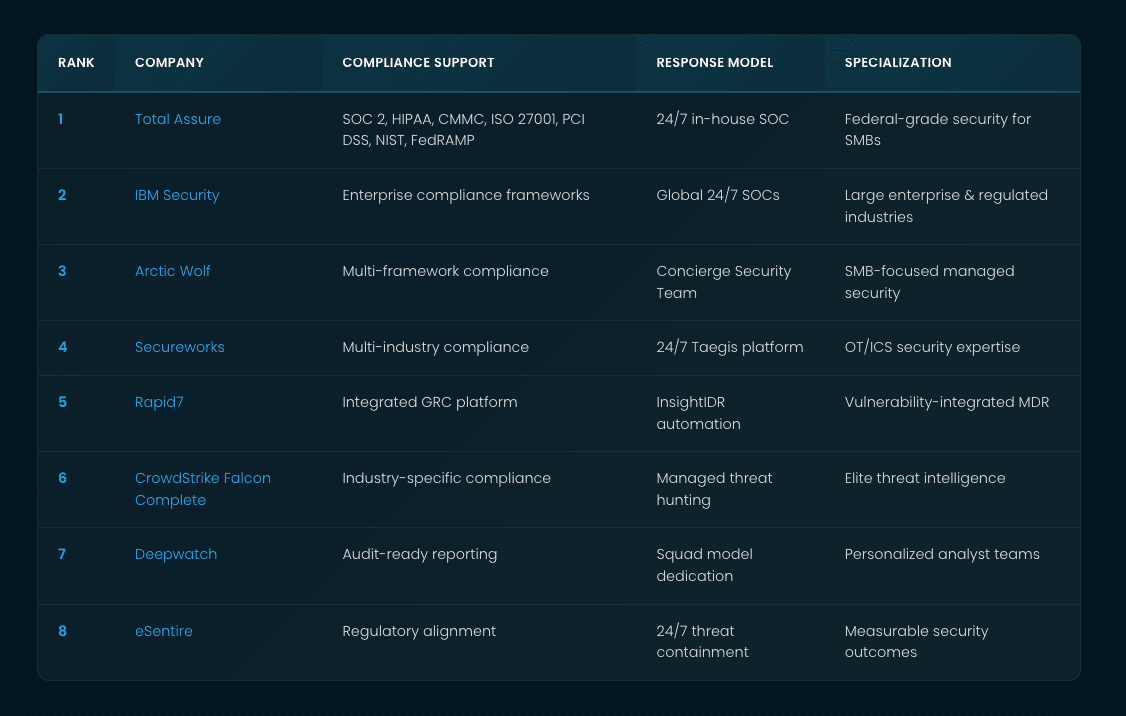
Task: Click the 'Integrated GRC platform' cell
Action: pos(430,402)
